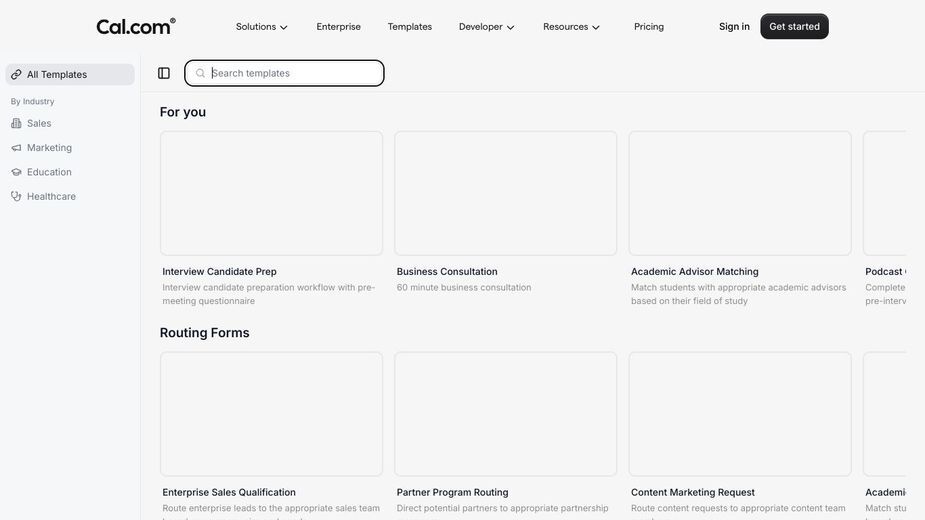Click the Education graduation cap icon
925x520 pixels.
pyautogui.click(x=16, y=172)
